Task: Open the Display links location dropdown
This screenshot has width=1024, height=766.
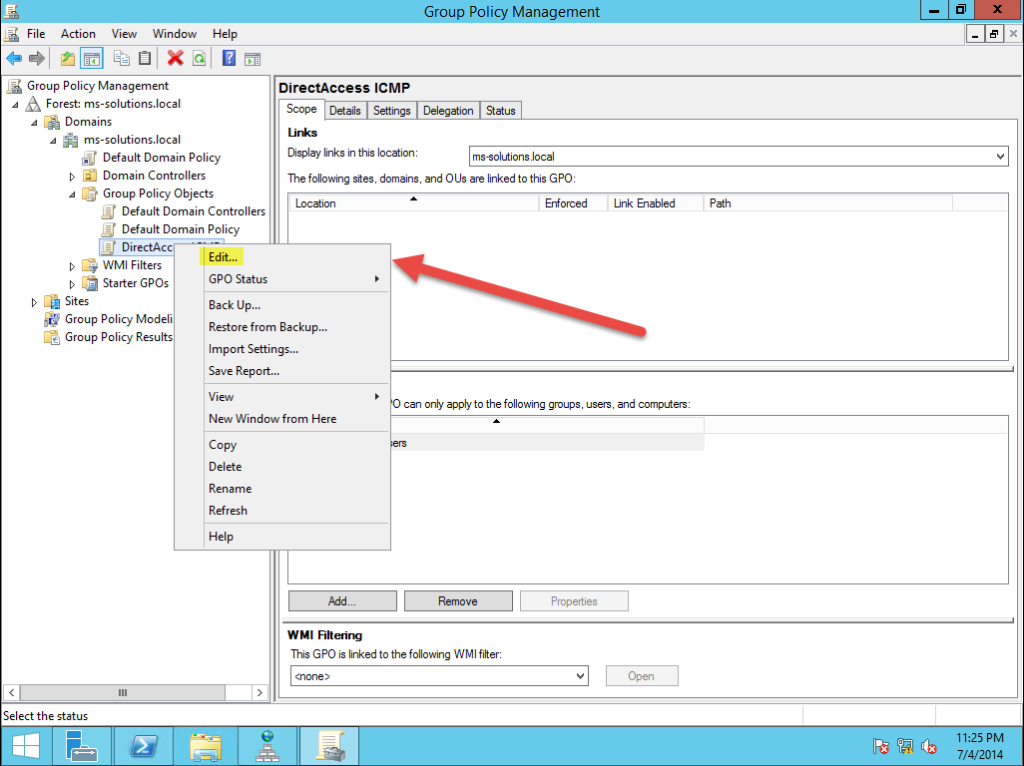Action: coord(1000,157)
